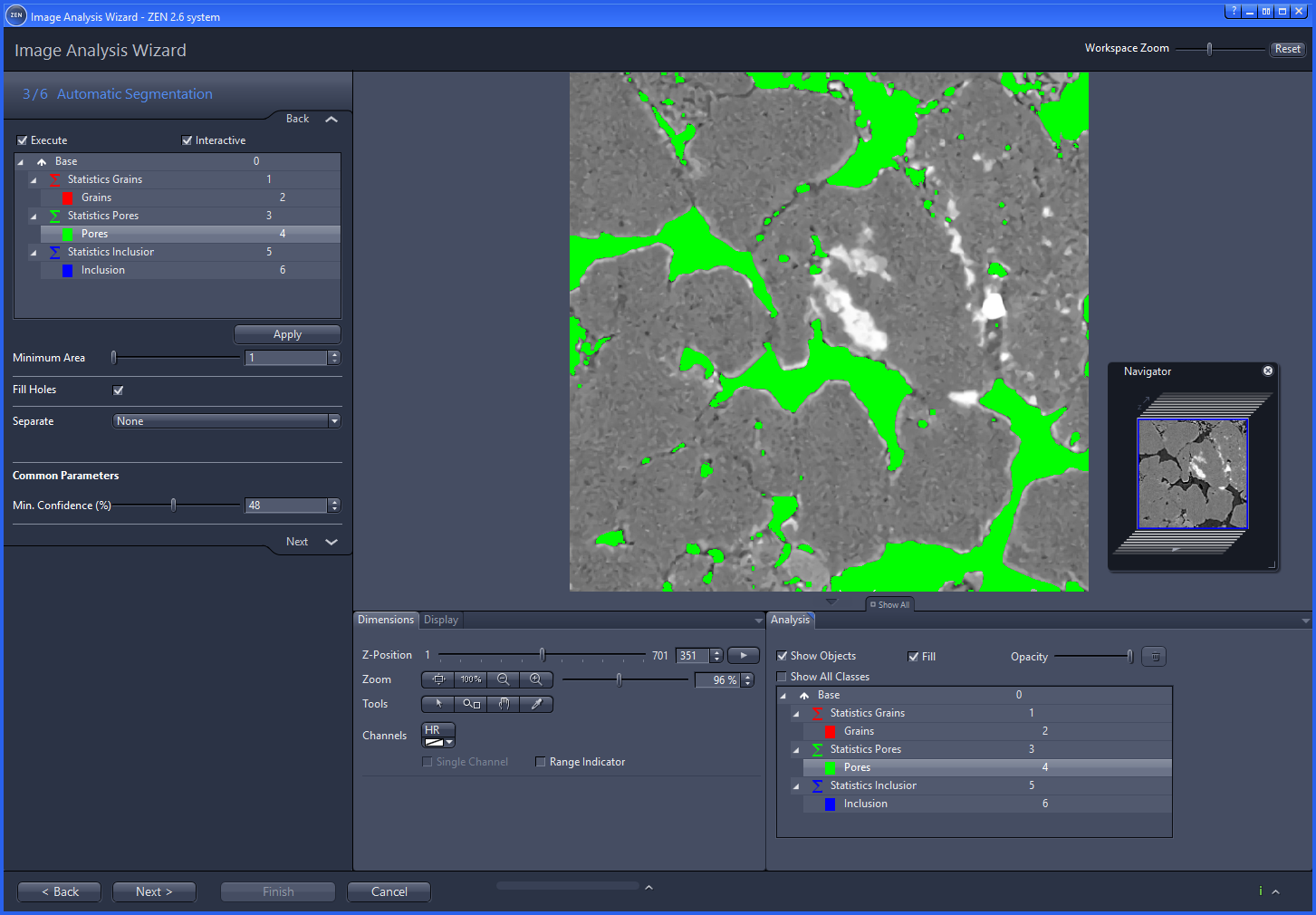
Task: Set image zoom to 100%
Action: (470, 679)
